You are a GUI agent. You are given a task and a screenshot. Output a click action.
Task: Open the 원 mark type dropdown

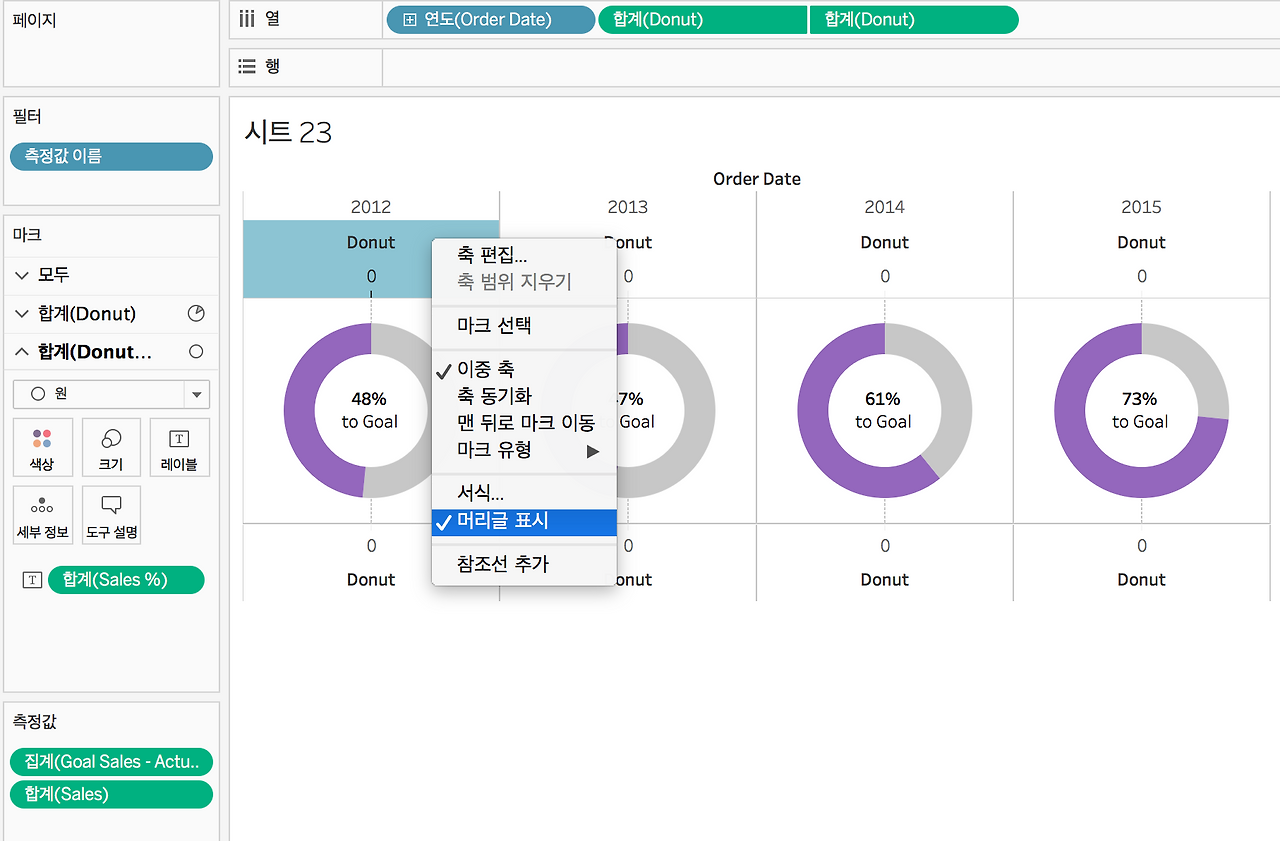pos(111,394)
